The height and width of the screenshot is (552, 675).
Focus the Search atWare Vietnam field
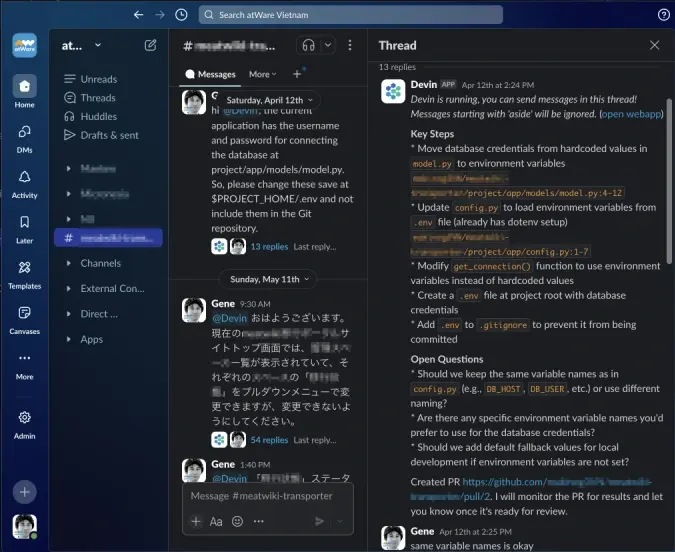pos(350,15)
